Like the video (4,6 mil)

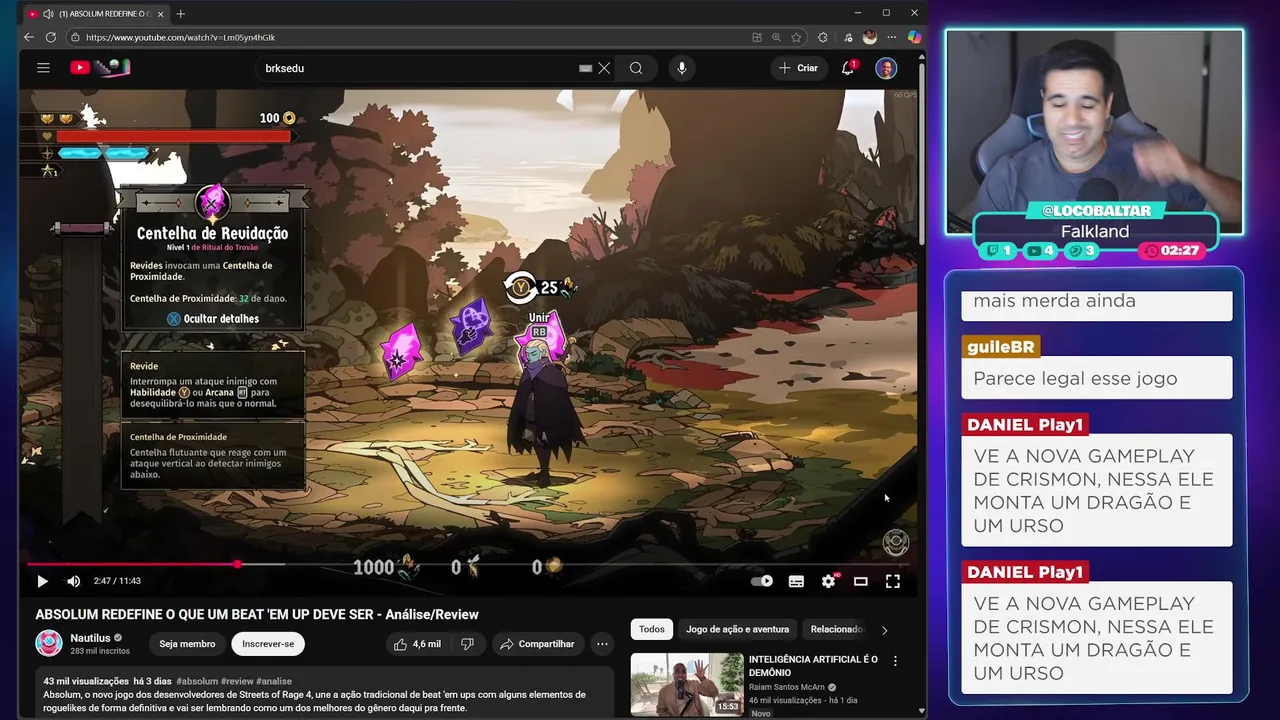(418, 644)
